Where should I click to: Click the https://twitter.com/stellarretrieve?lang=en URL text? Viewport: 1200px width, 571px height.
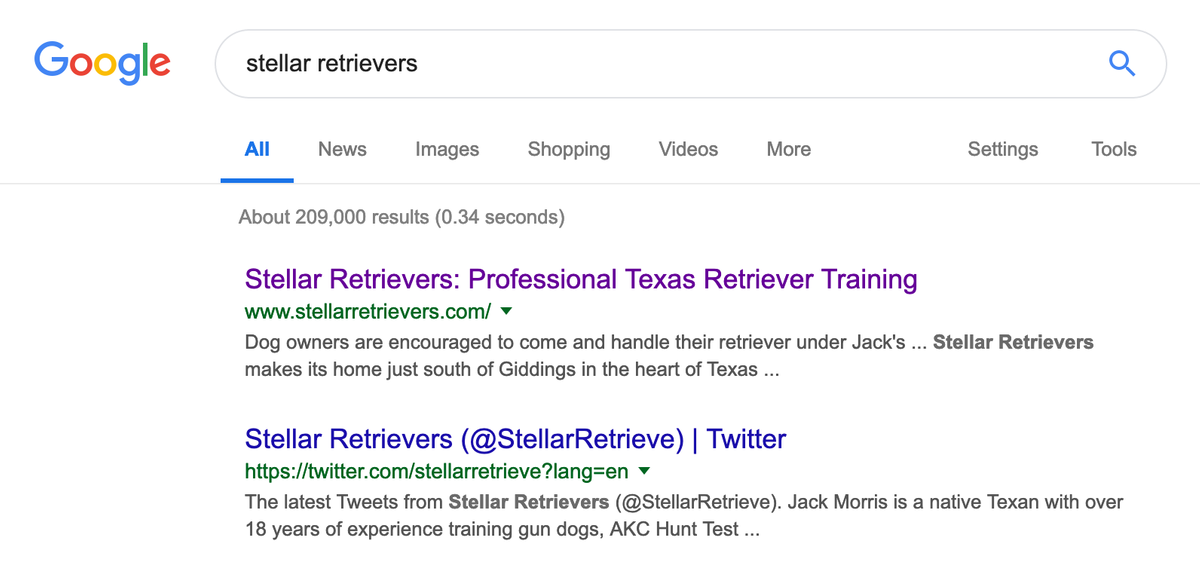pyautogui.click(x=436, y=470)
